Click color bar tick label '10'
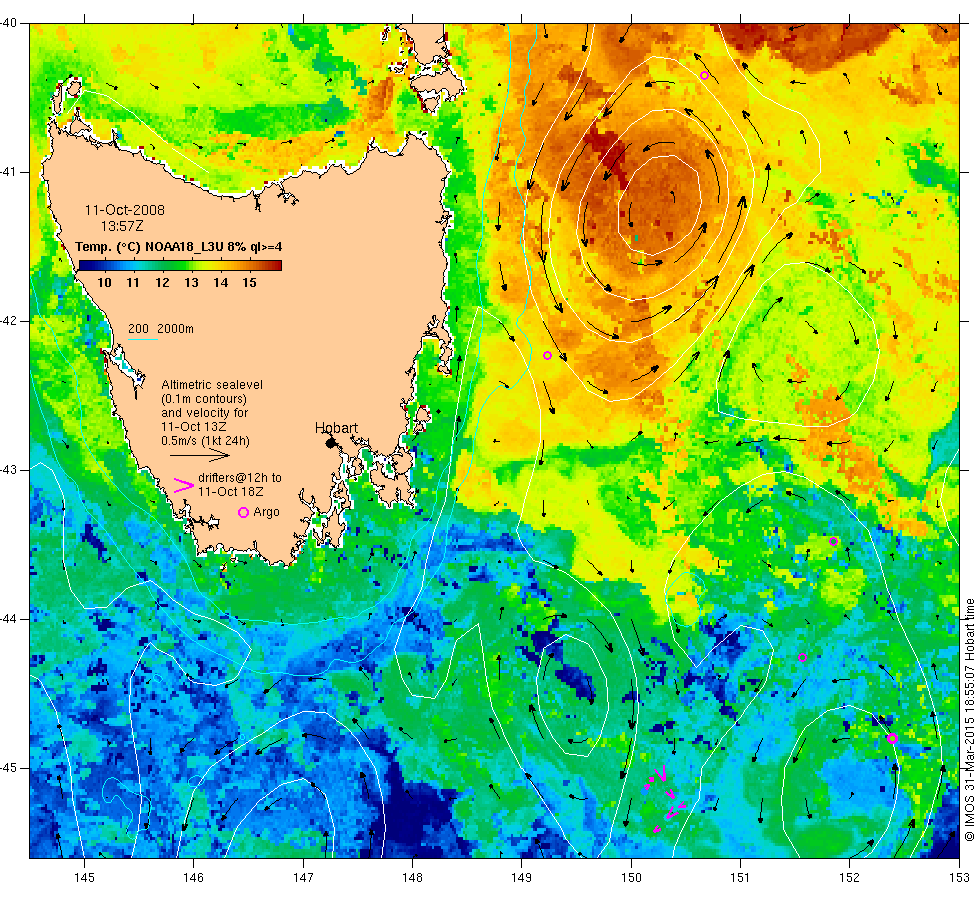The width and height of the screenshot is (980, 900). pyautogui.click(x=104, y=282)
